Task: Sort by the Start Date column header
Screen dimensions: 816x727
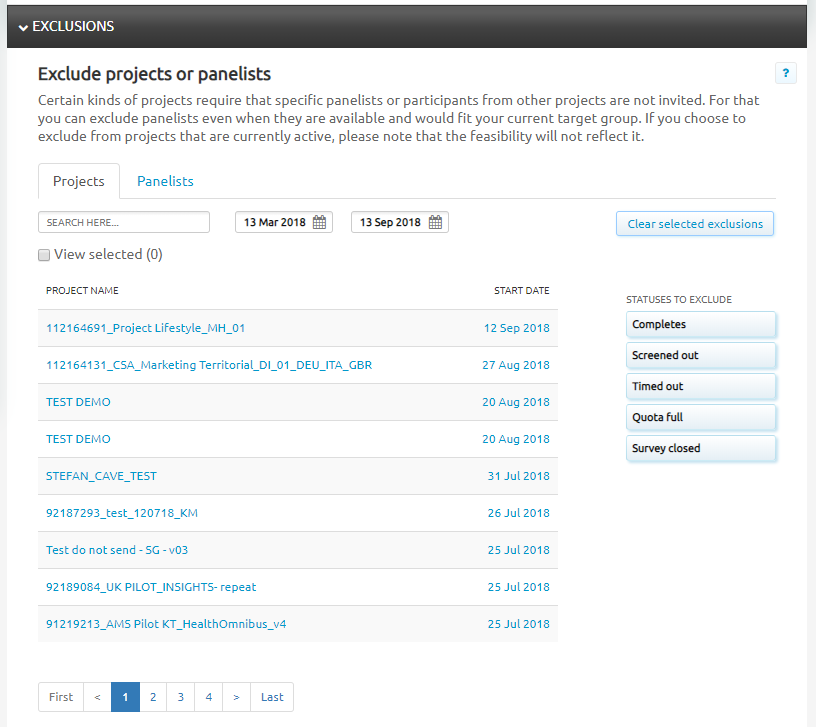Action: [521, 291]
